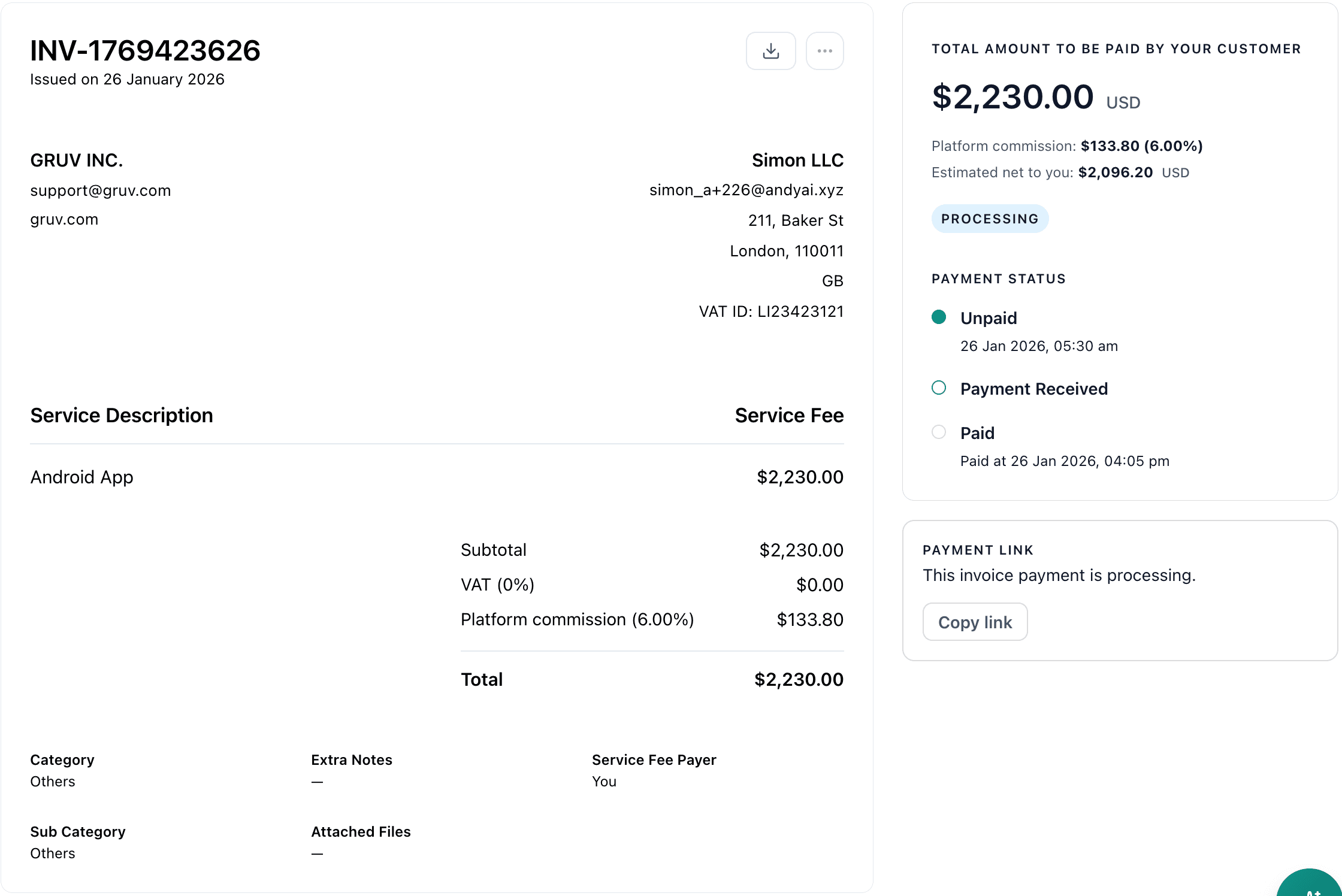Screen dimensions: 1342x896
Task: Click the Android App fee $2,230.00
Action: [800, 477]
